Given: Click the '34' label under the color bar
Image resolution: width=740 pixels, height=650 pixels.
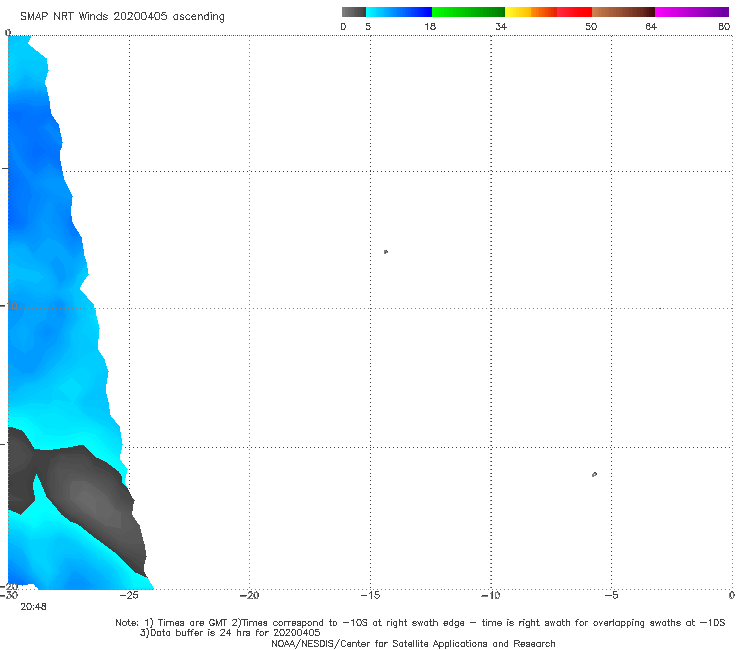Looking at the screenshot, I should (501, 27).
